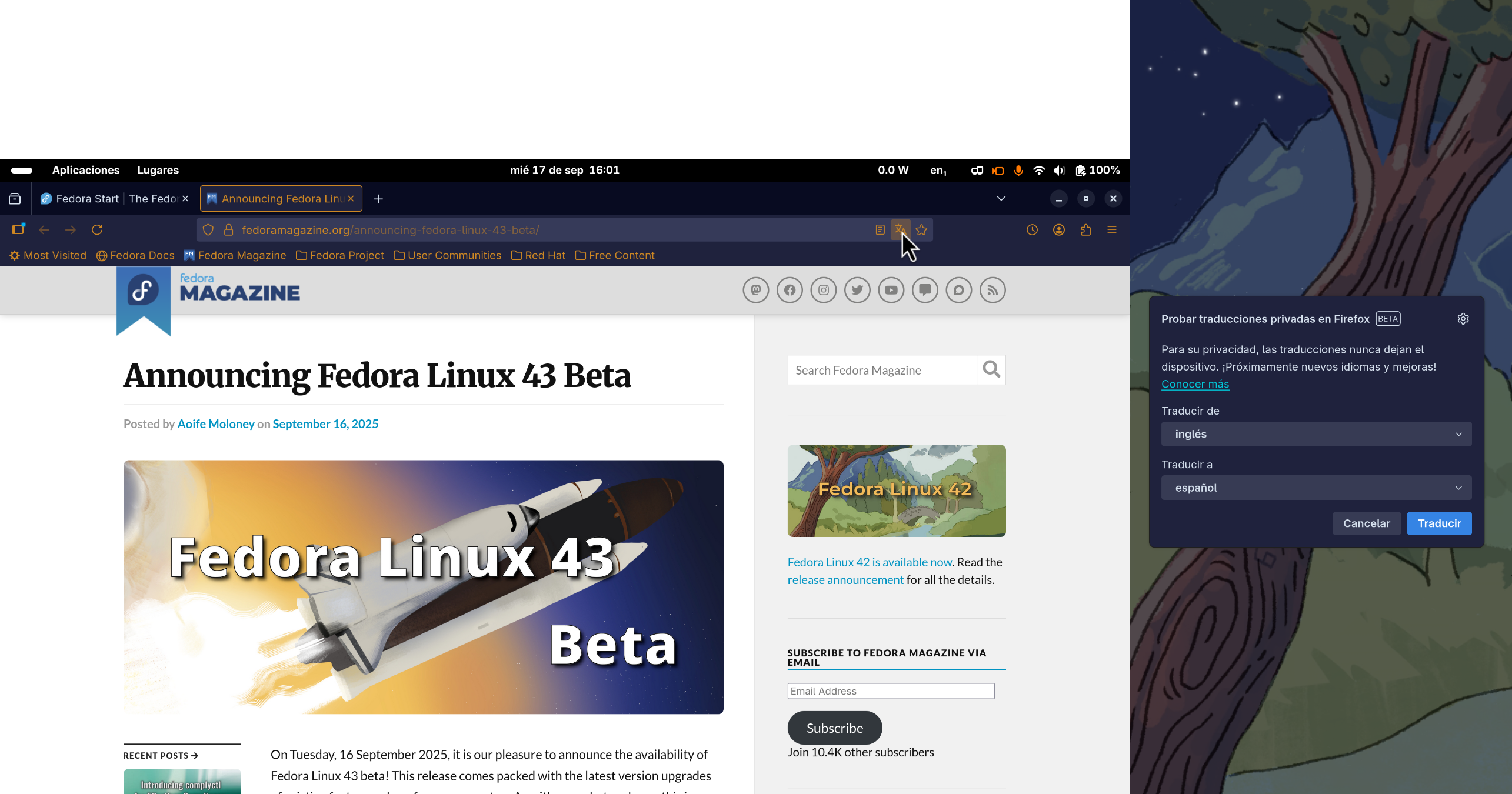Bookmark this page with the star icon
This screenshot has height=794, width=1512.
click(922, 230)
